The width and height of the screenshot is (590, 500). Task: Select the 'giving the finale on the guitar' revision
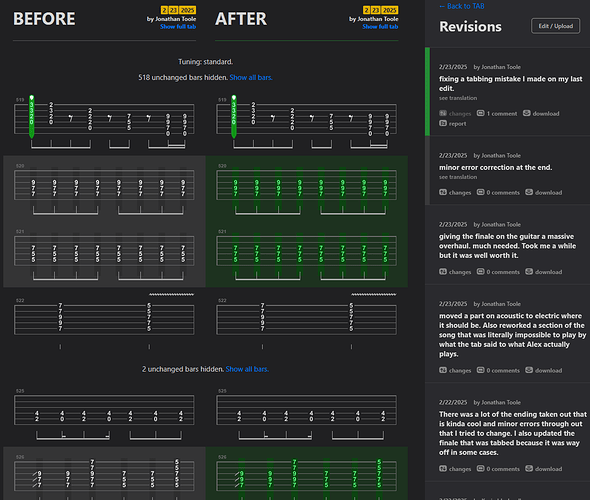(x=507, y=246)
